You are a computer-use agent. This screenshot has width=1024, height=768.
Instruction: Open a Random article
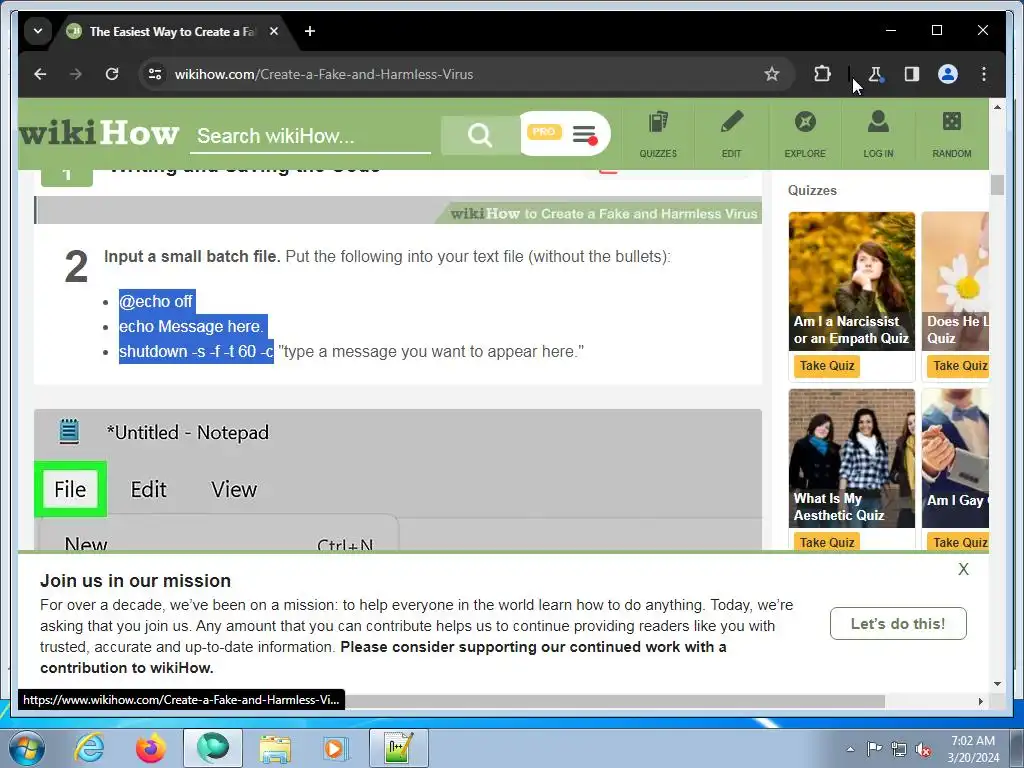pos(952,134)
